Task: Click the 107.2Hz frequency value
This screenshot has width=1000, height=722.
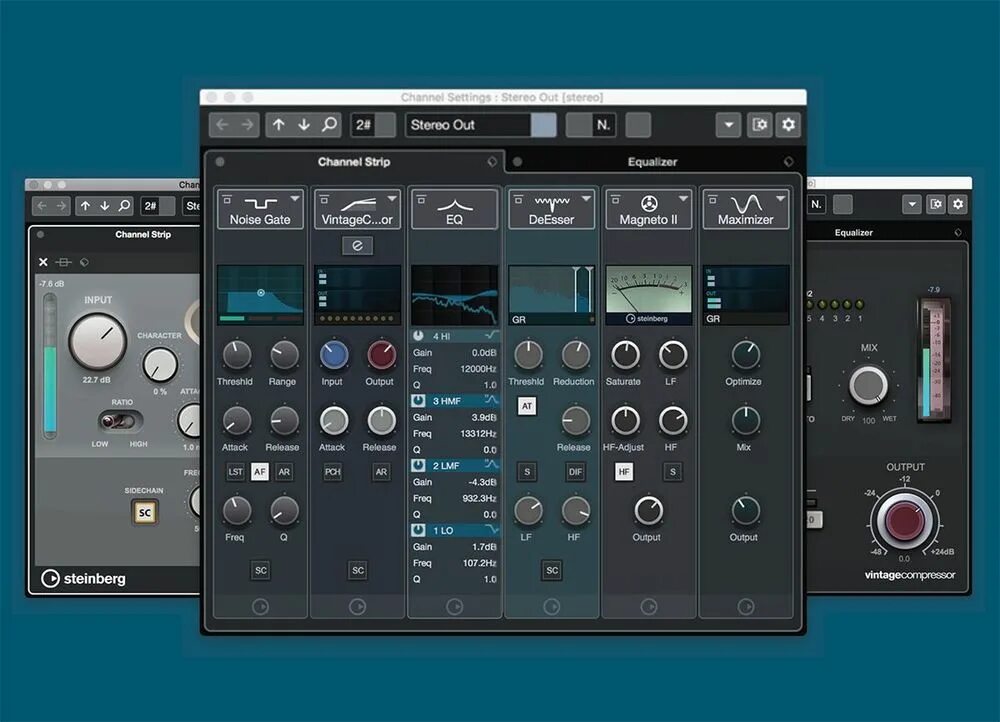Action: click(x=480, y=563)
